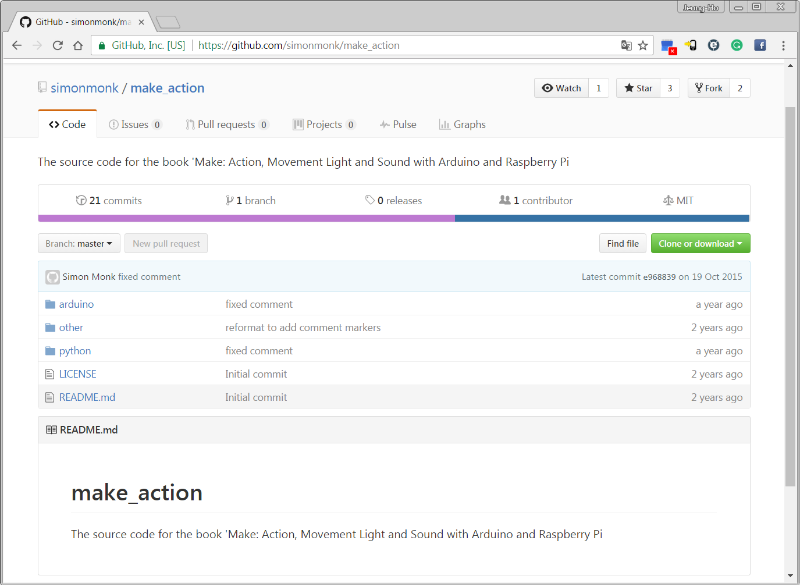This screenshot has height=585, width=800.
Task: View the 21 commits history
Action: click(109, 200)
